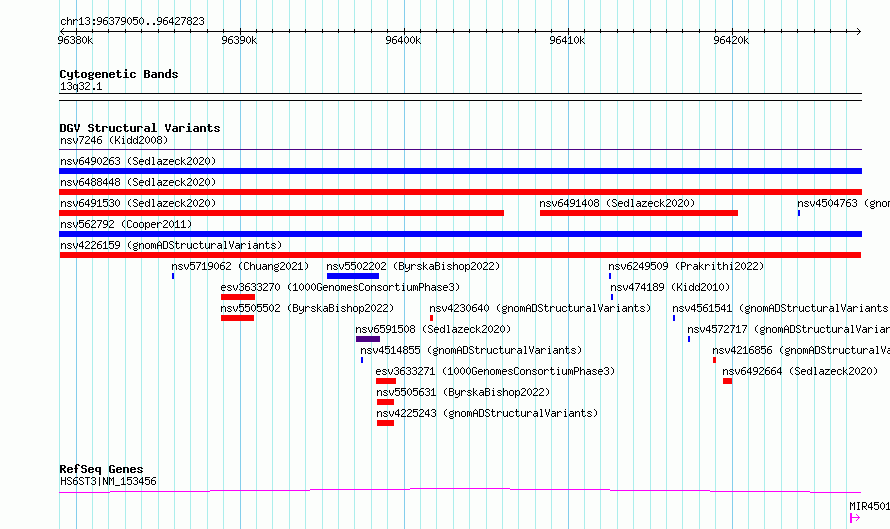
Task: Click the DGV Structural Variants track title
Action: click(140, 128)
